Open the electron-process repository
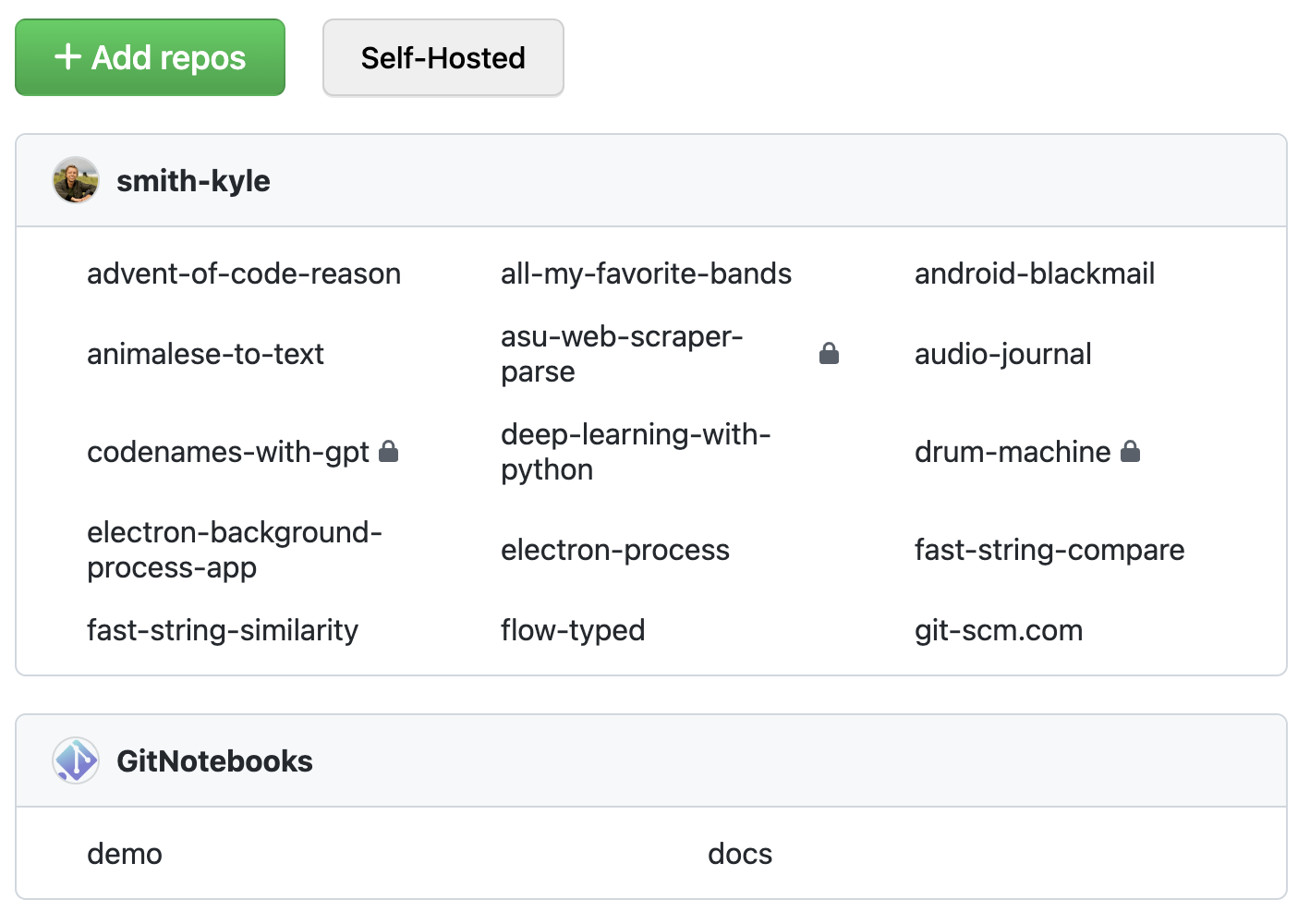 pyautogui.click(x=614, y=550)
